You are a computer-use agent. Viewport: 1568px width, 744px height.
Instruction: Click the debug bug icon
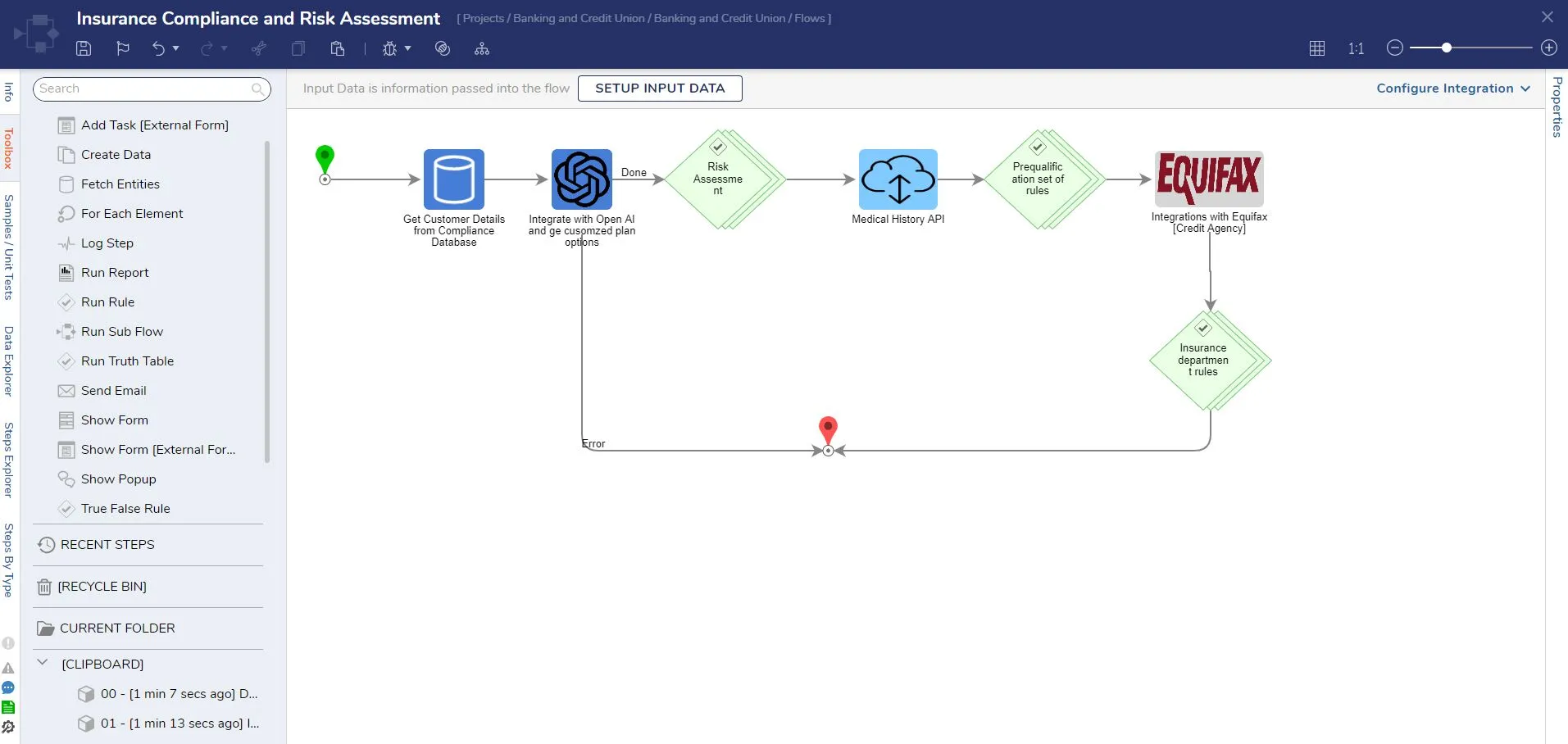389,48
